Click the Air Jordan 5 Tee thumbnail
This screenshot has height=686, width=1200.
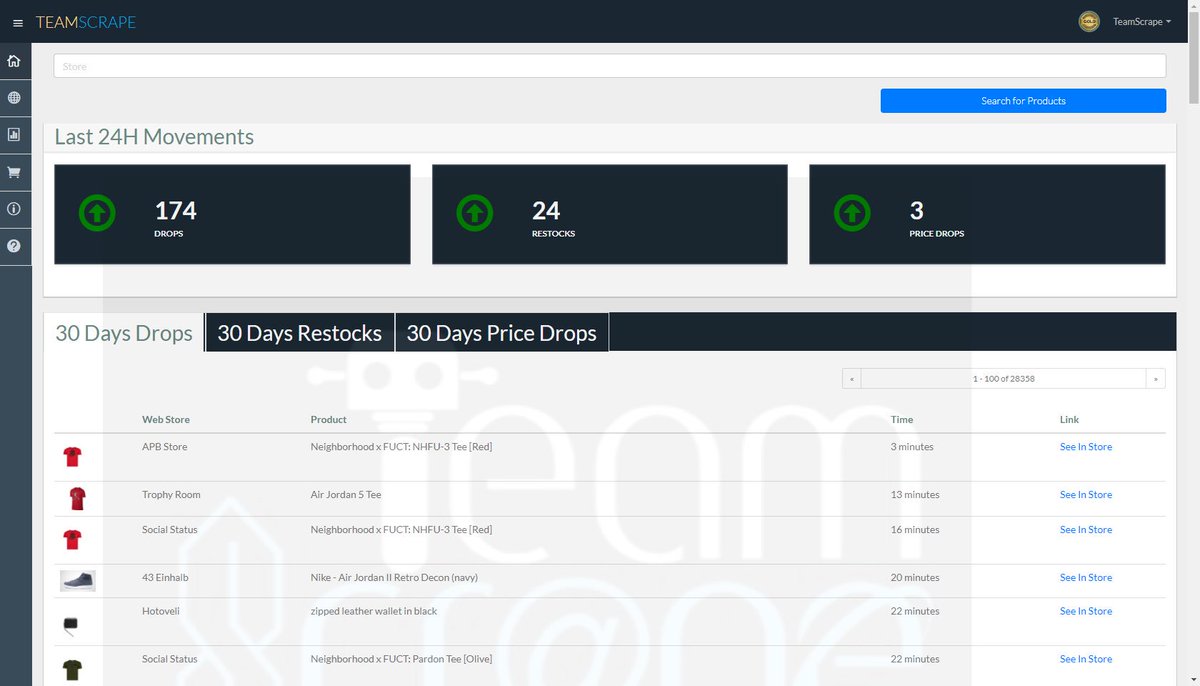pos(77,498)
